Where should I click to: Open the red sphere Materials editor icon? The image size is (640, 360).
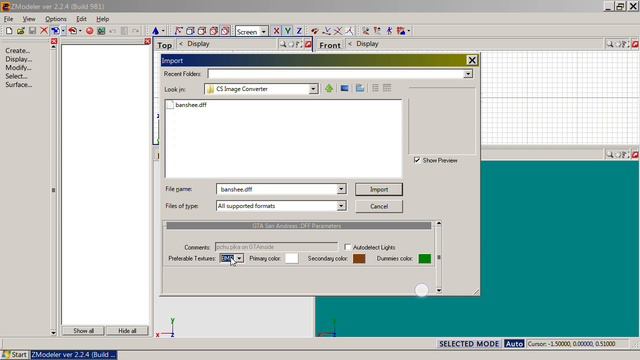(x=90, y=31)
